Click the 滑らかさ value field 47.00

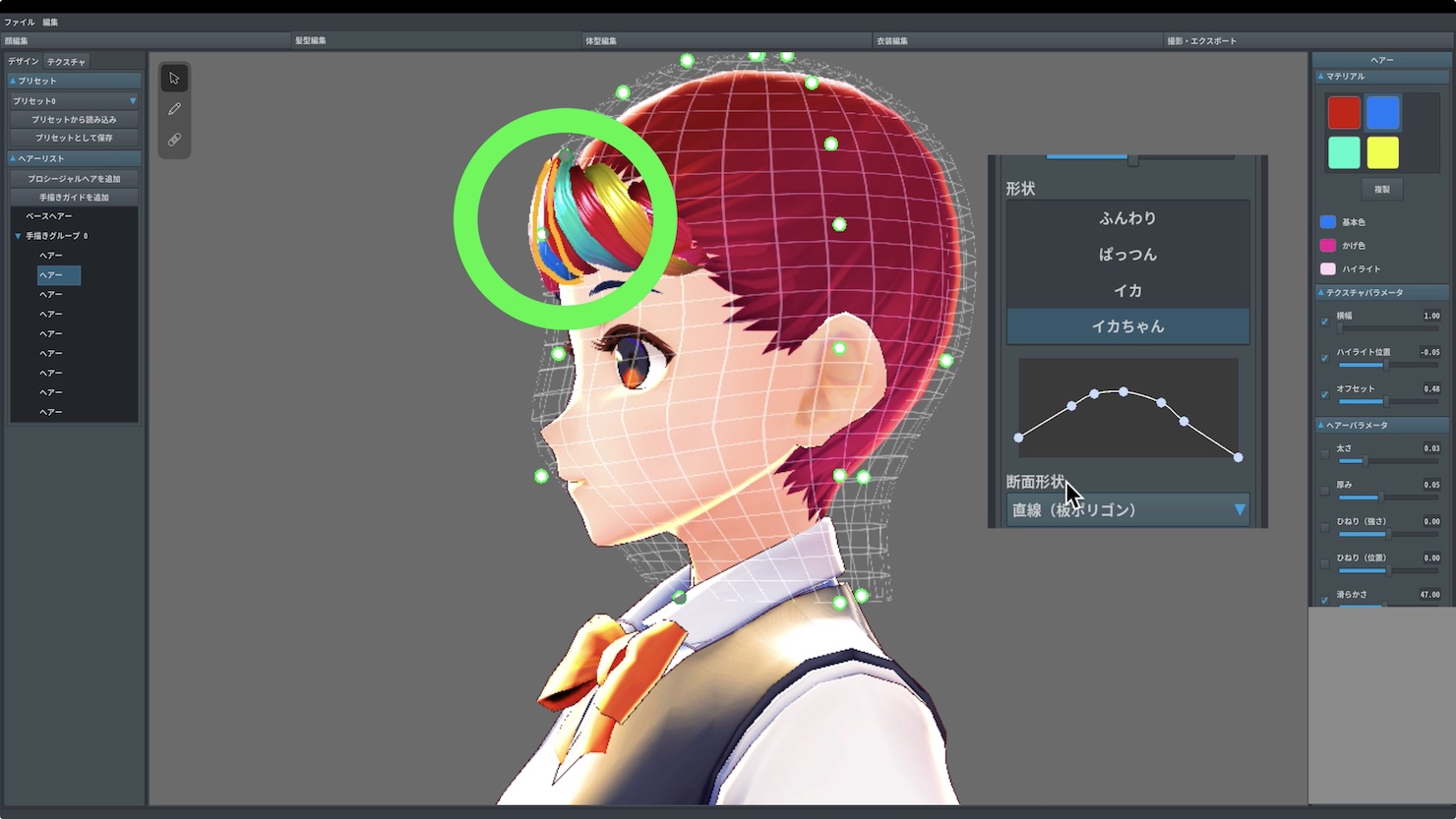[1429, 595]
